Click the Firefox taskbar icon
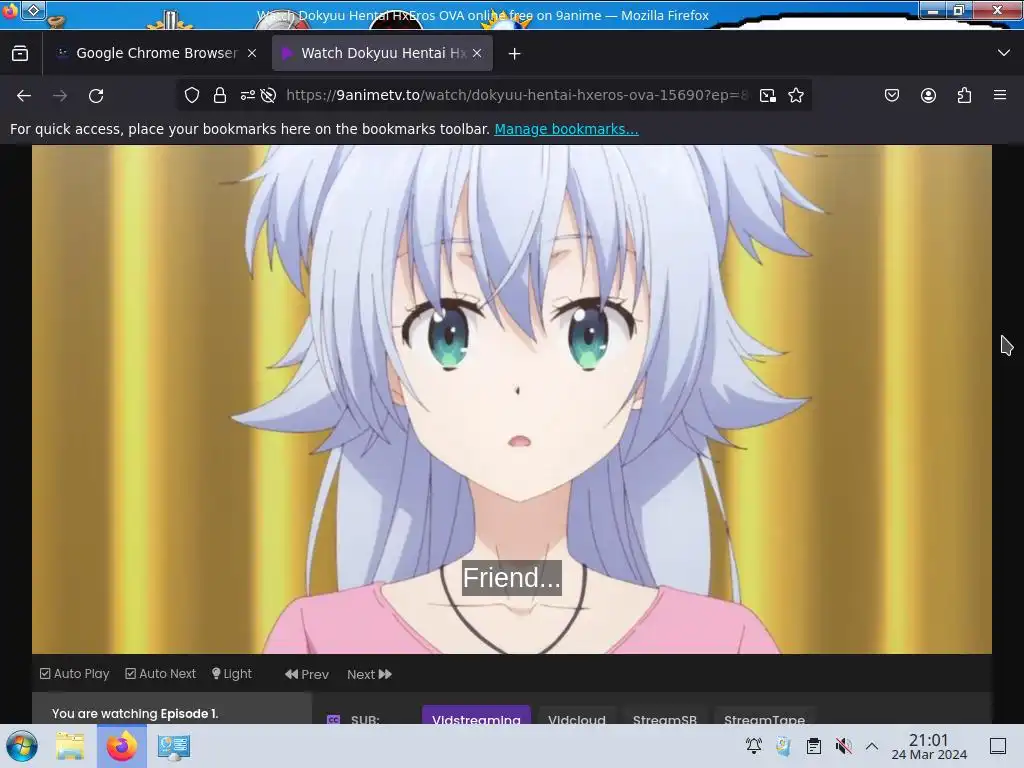The image size is (1024, 768). point(122,746)
